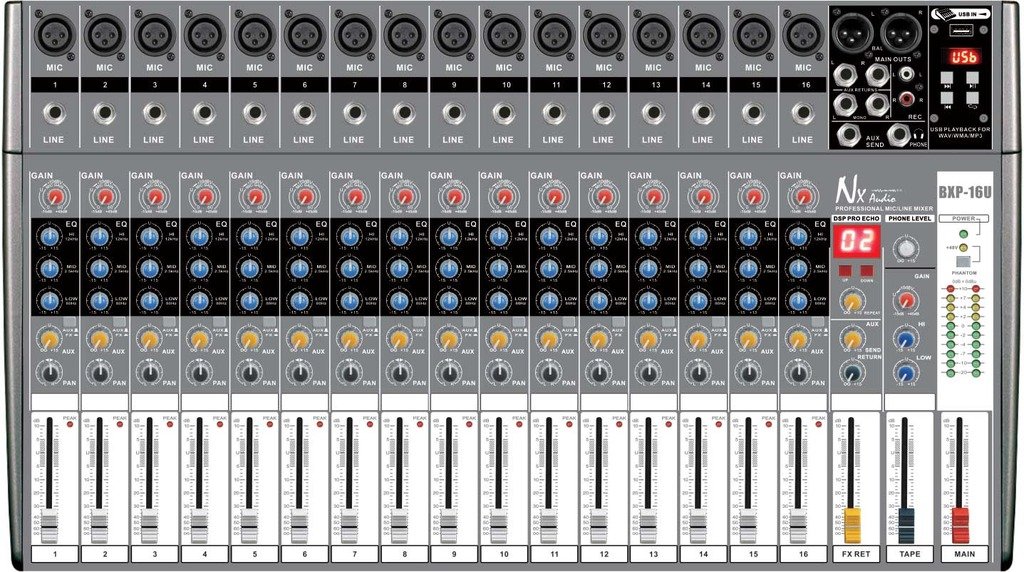Click the red MAIN fader
Image resolution: width=1024 pixels, height=572 pixels.
pos(960,524)
